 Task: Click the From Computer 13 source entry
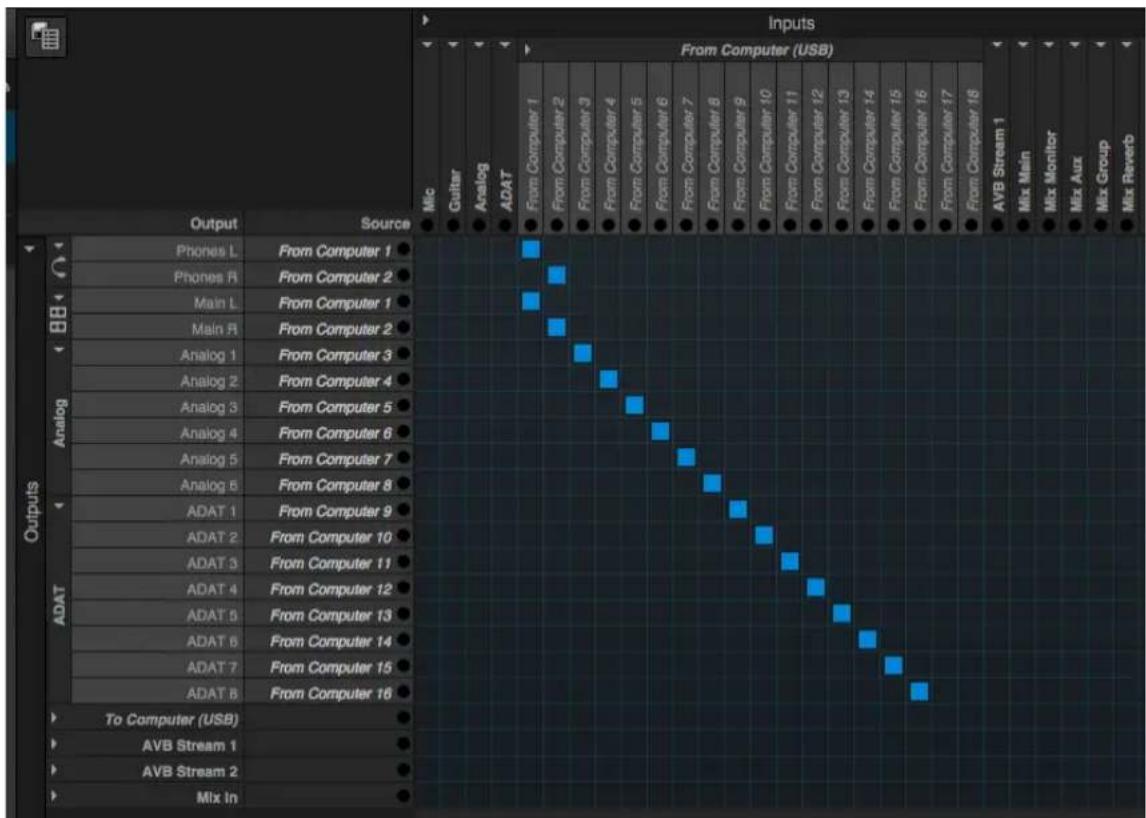pyautogui.click(x=331, y=615)
